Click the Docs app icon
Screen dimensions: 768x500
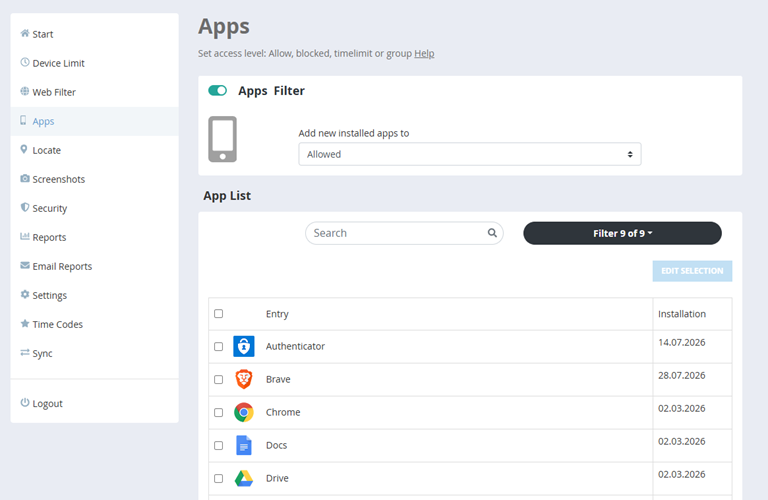click(243, 445)
